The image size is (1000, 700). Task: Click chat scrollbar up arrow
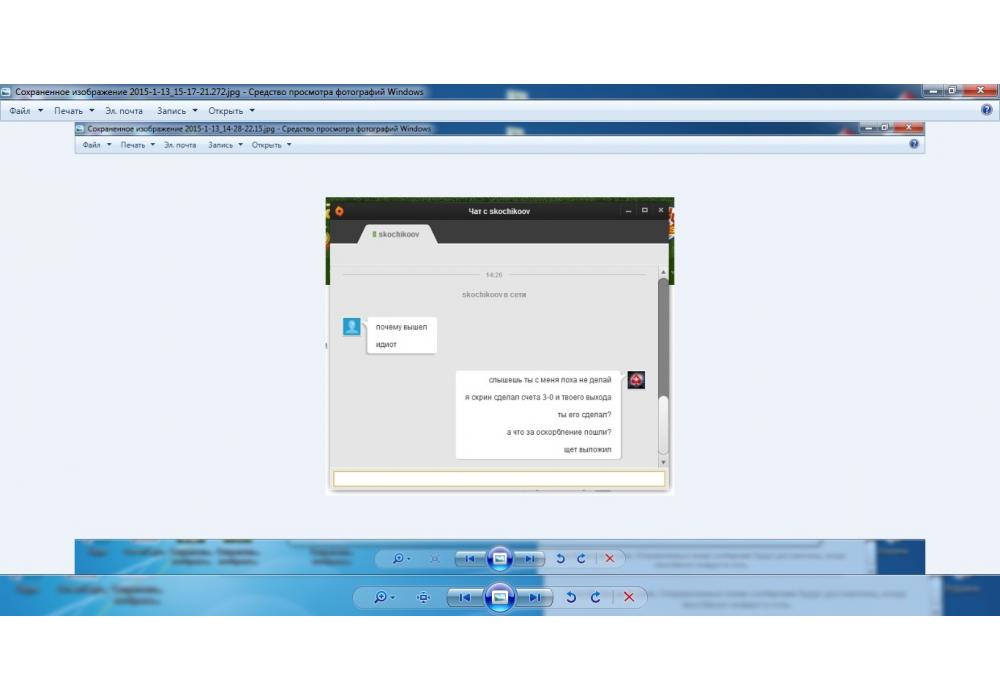click(x=663, y=272)
